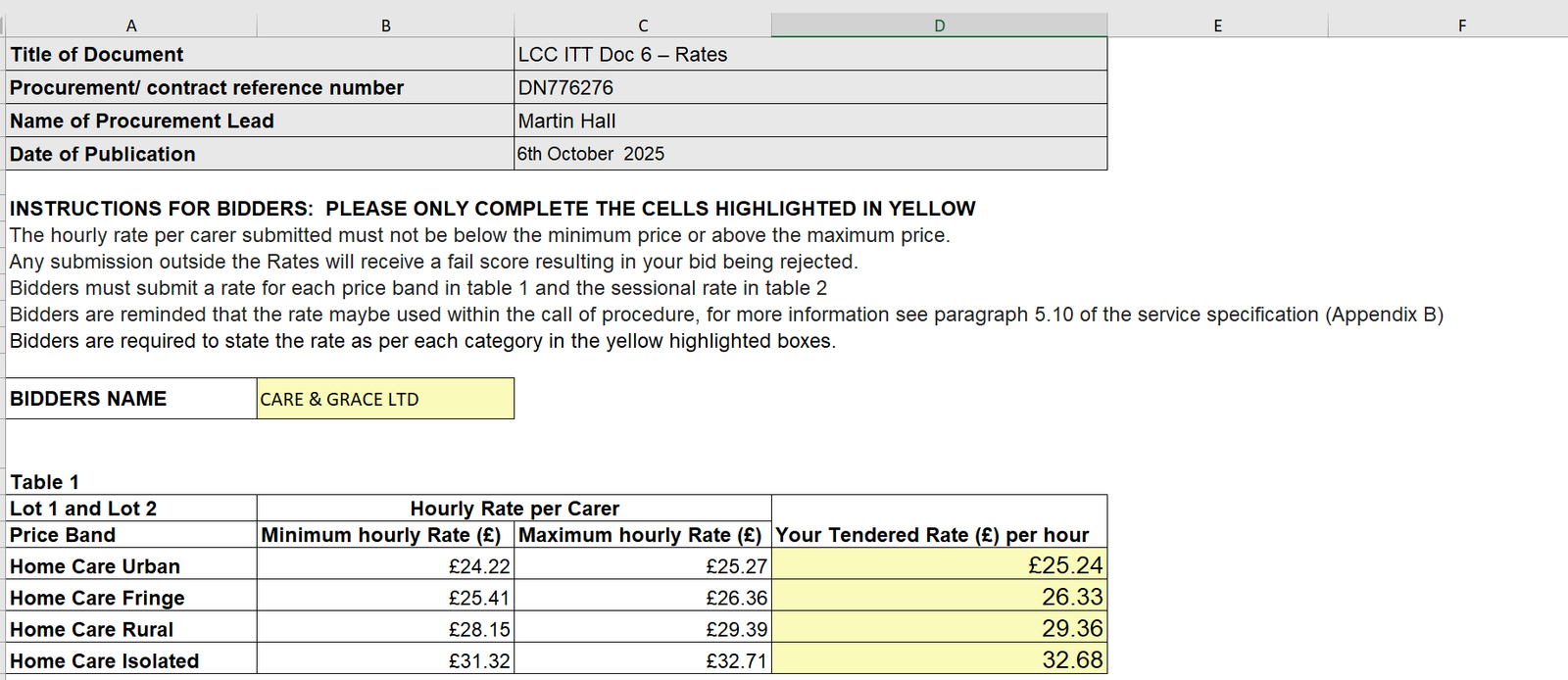Click the Home Care Isolated tendered rate 32.68
This screenshot has width=1568, height=680.
(x=939, y=659)
